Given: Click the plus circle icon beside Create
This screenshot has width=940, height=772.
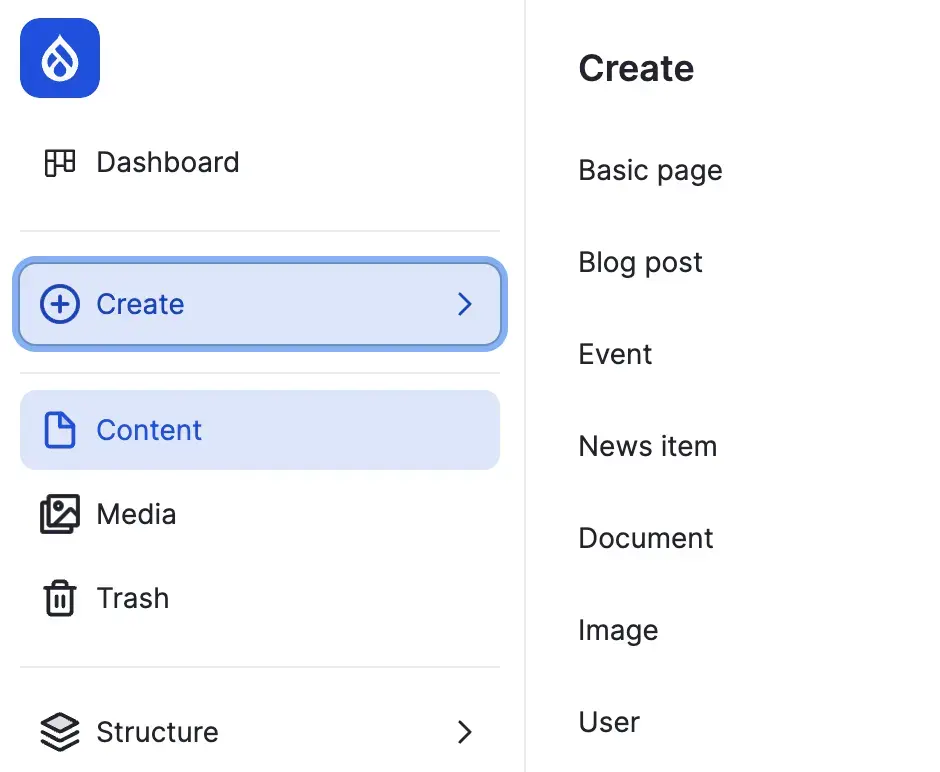Looking at the screenshot, I should coord(60,304).
